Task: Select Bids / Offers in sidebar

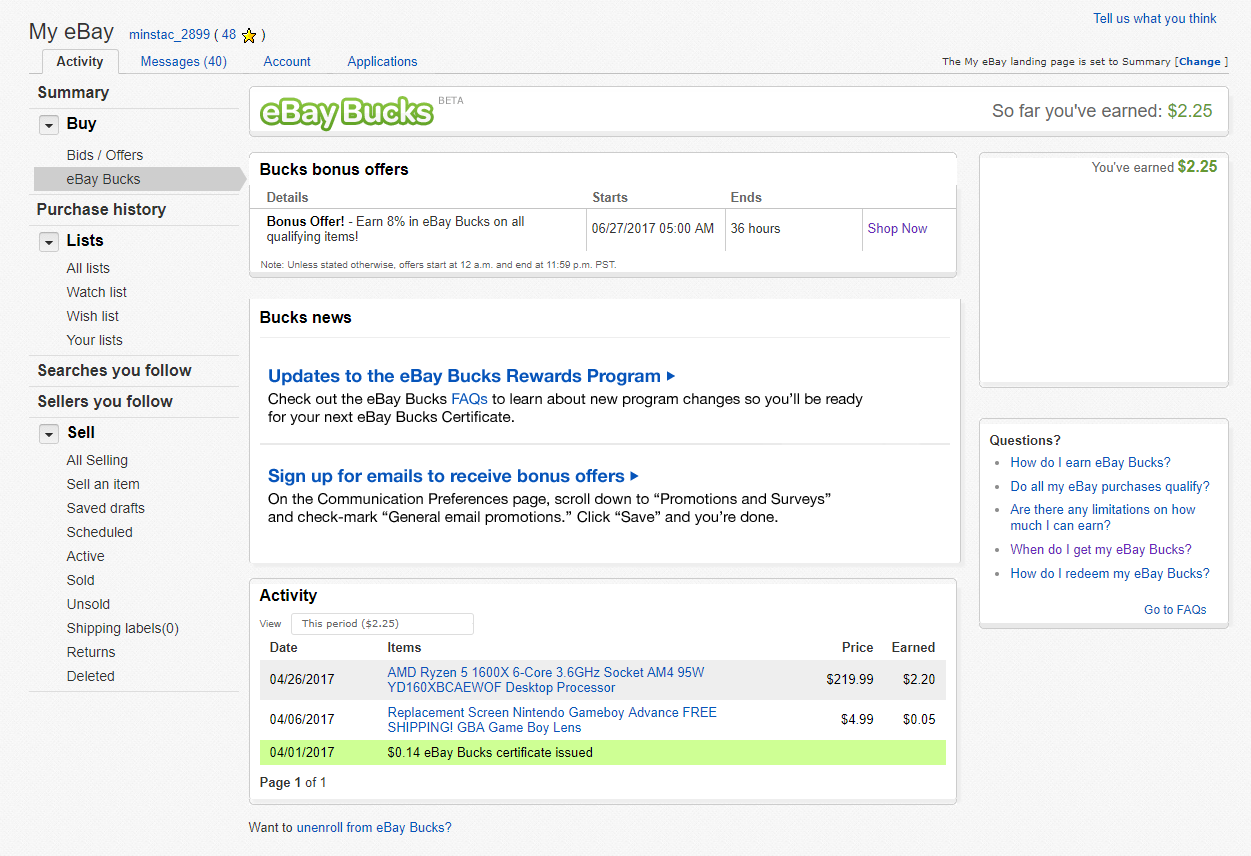Action: 105,155
